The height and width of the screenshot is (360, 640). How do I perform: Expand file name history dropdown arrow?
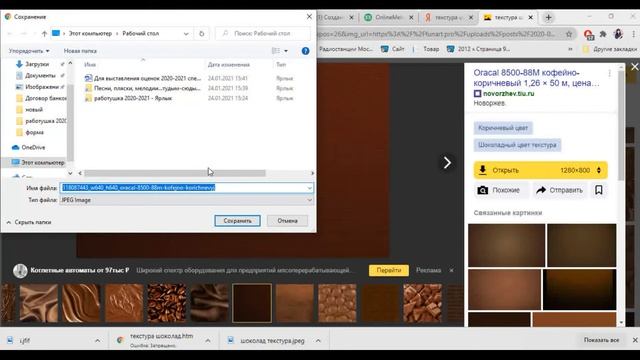(310, 188)
